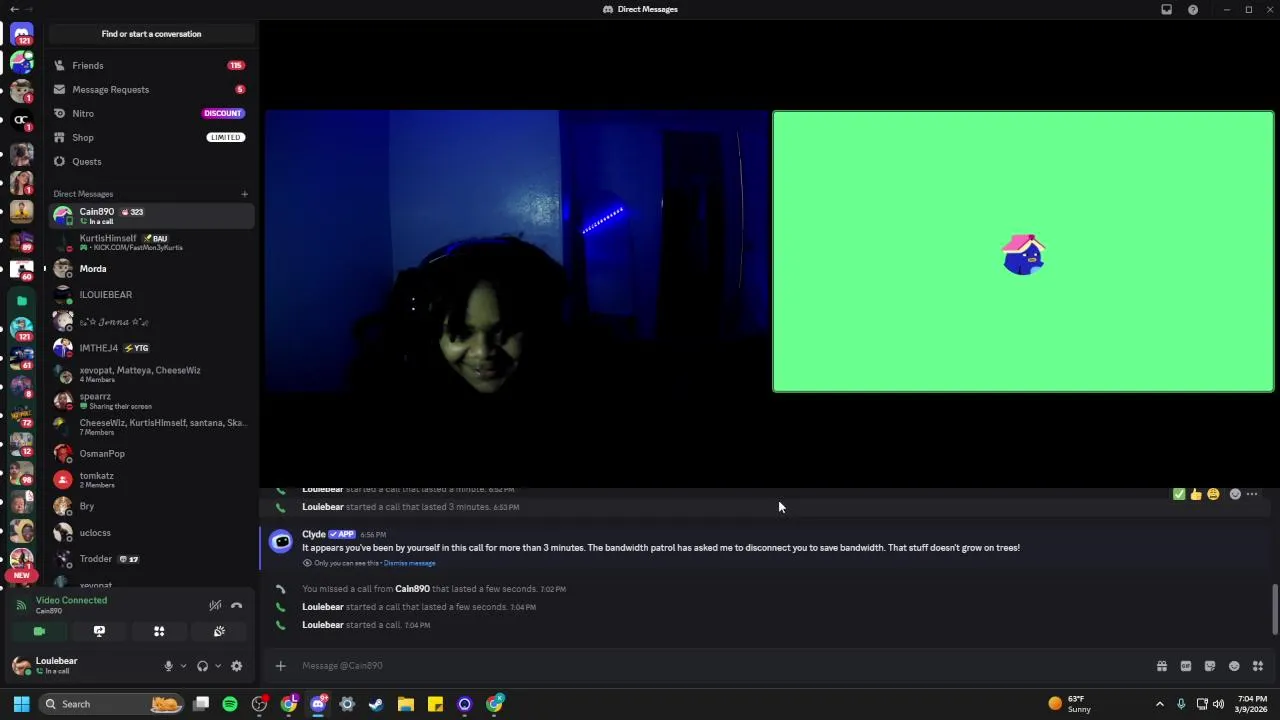Screen dimensions: 1280x720
Task: Open the Apps launcher in message bar
Action: [1258, 666]
